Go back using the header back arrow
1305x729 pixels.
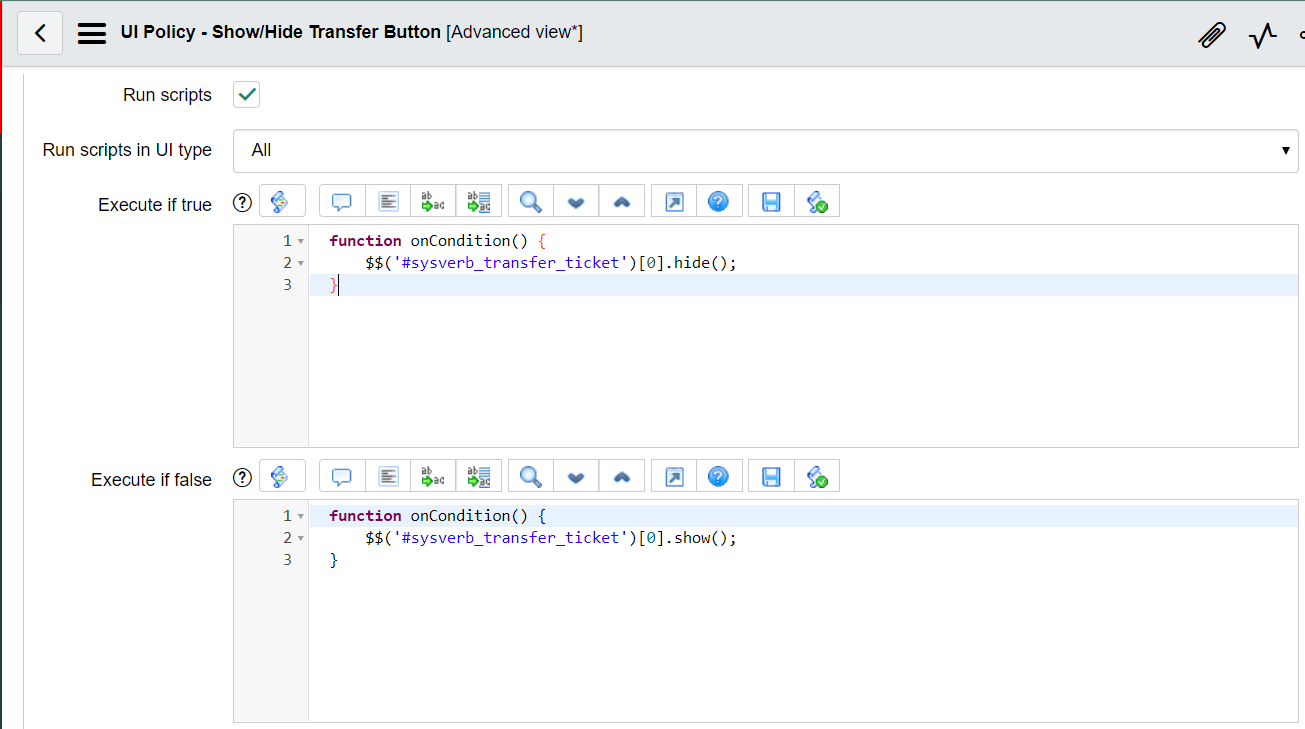pyautogui.click(x=40, y=33)
